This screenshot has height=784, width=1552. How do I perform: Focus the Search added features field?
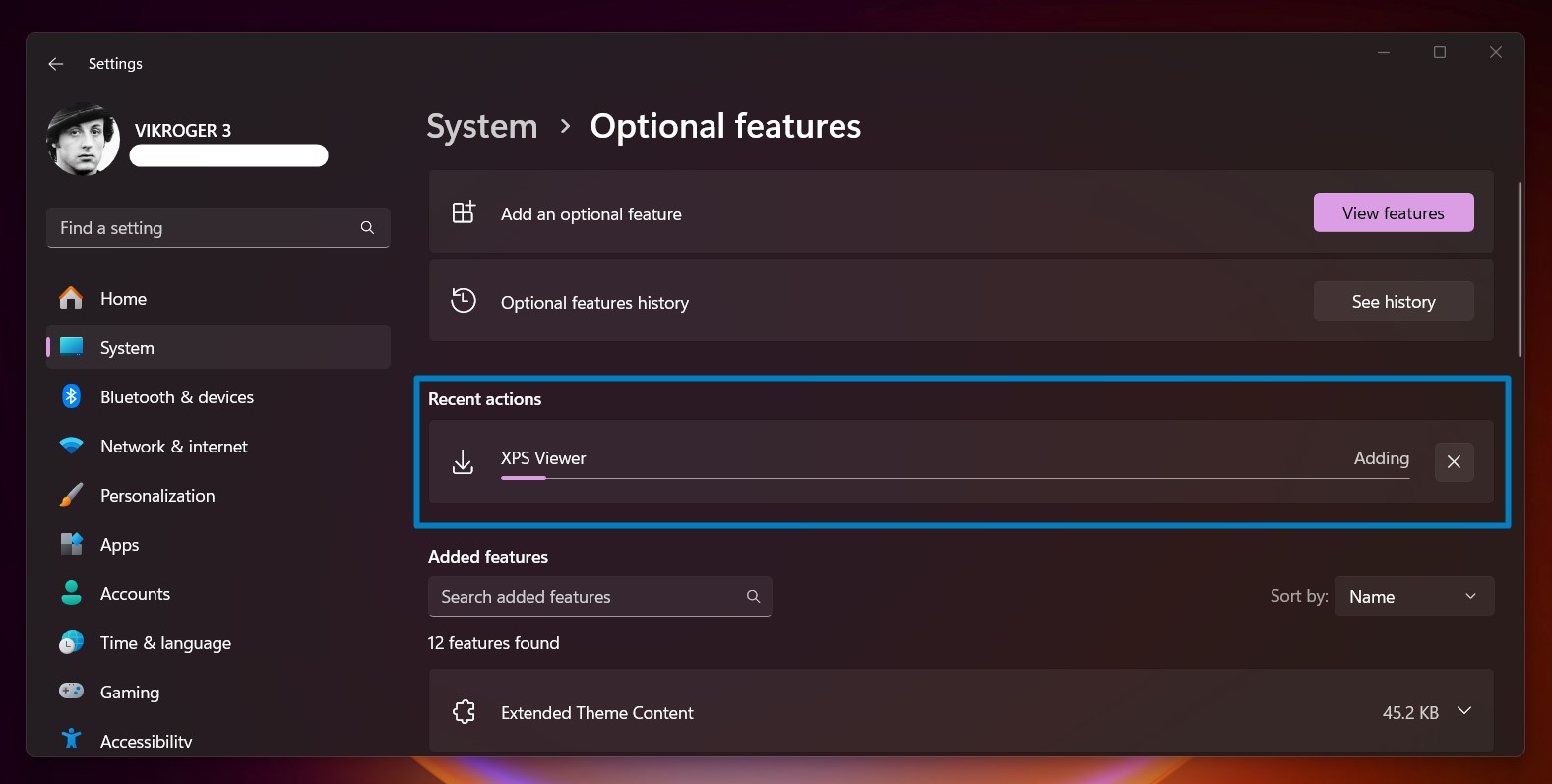(600, 597)
